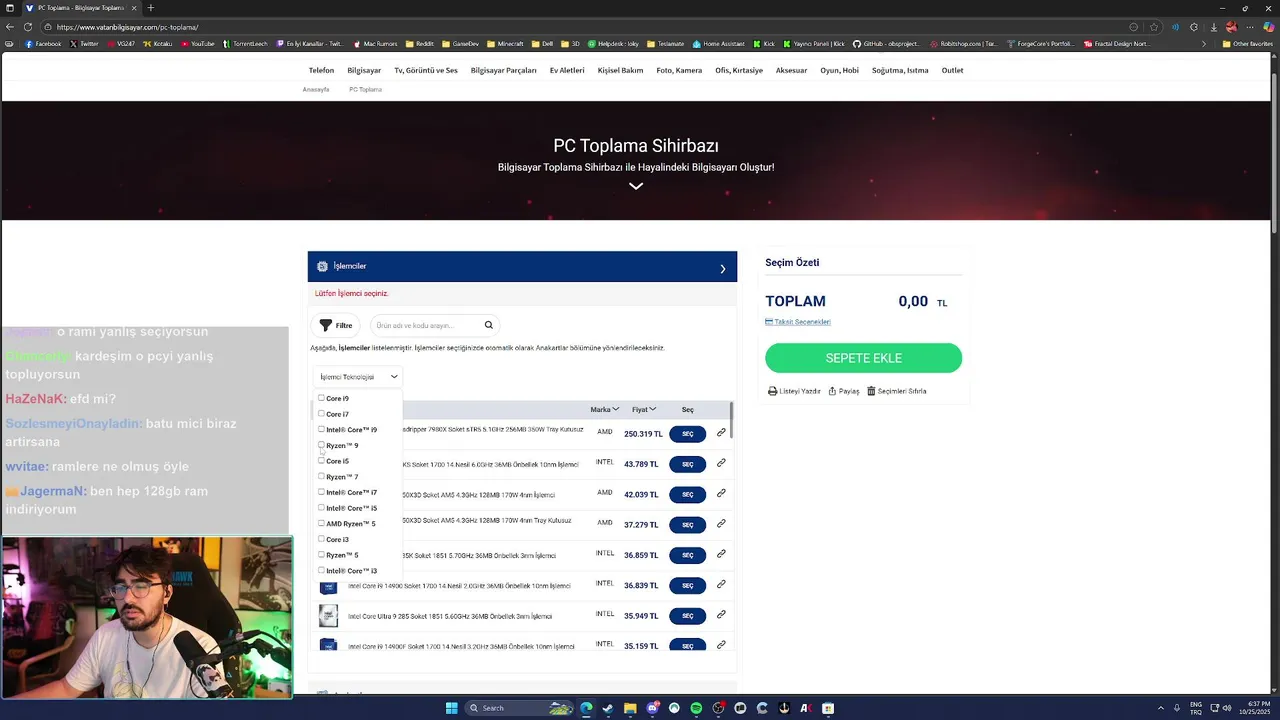Show hidden system tray icons

pos(1160,708)
